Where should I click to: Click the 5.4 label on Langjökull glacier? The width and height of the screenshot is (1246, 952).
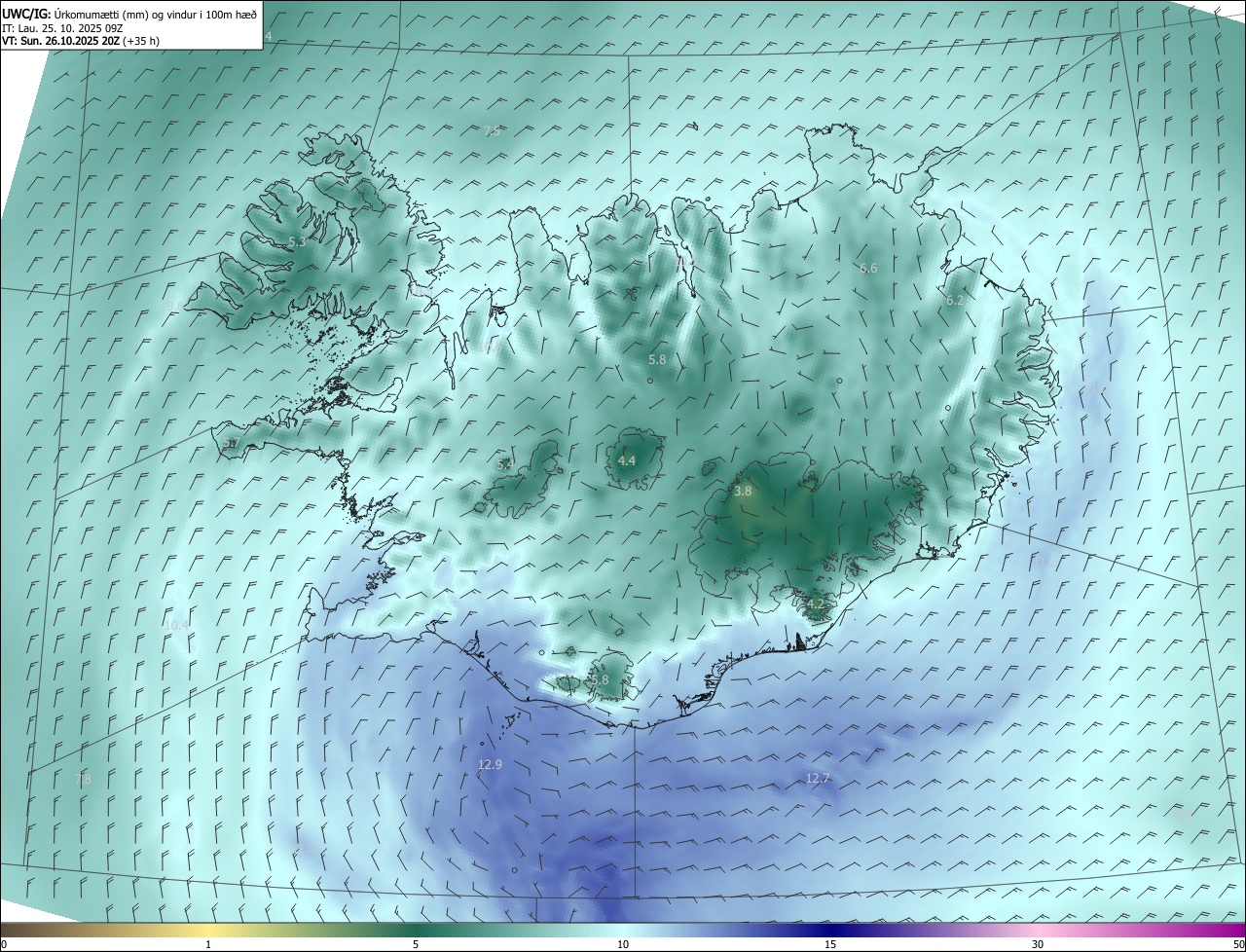coord(505,465)
